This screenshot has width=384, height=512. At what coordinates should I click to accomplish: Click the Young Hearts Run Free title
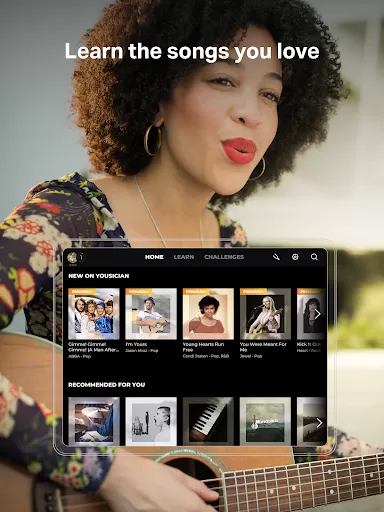[x=203, y=347]
